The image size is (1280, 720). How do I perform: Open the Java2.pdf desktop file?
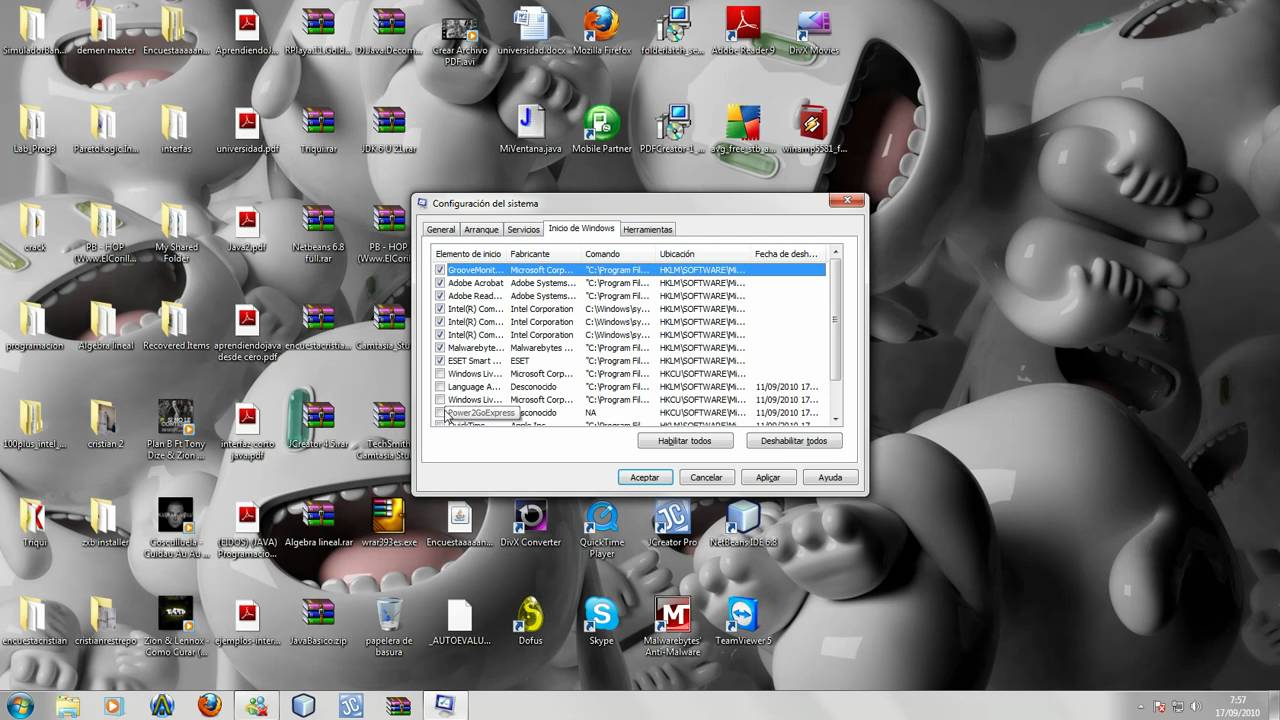click(247, 226)
